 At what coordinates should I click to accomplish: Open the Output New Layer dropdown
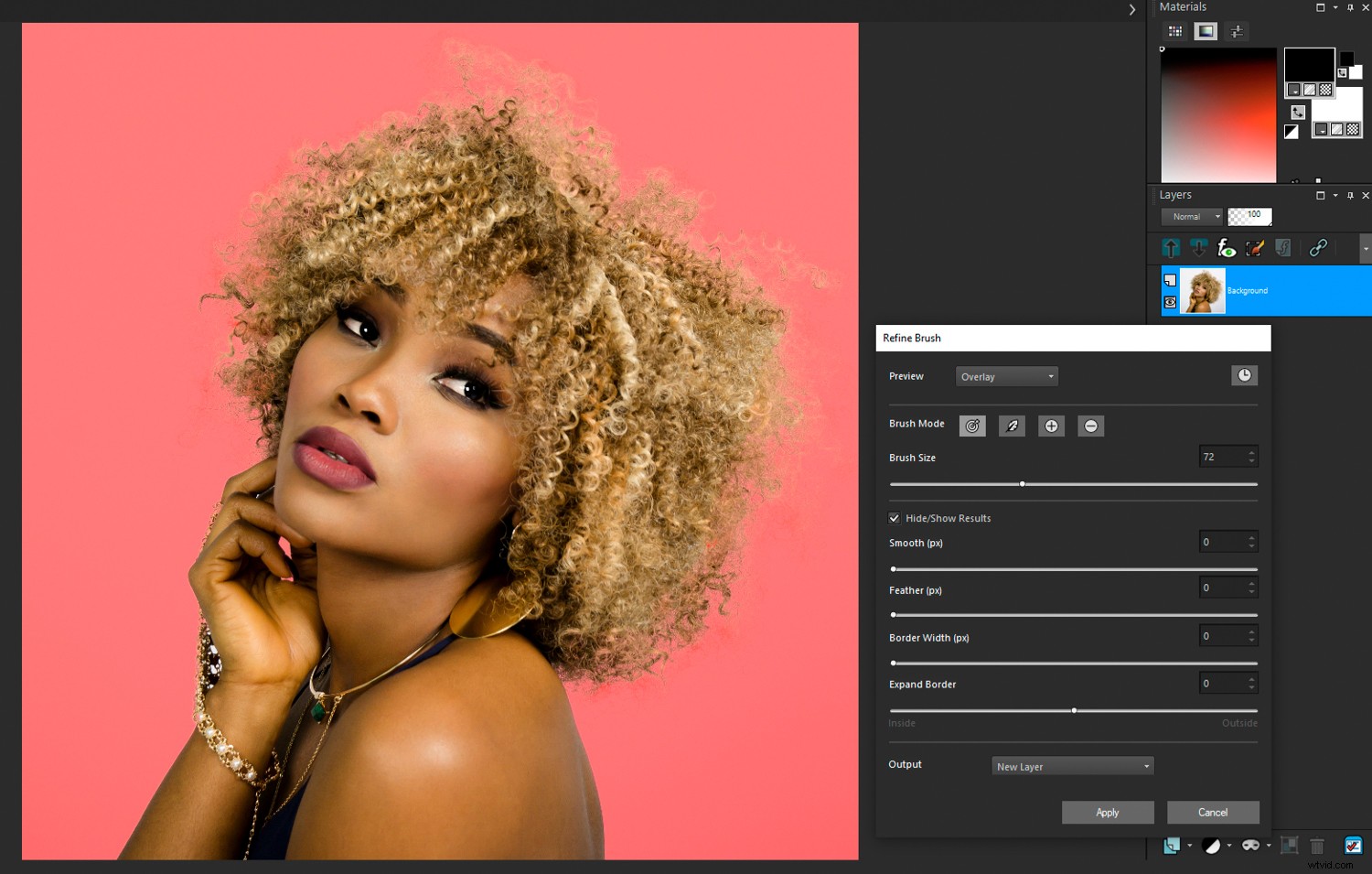pos(1071,766)
